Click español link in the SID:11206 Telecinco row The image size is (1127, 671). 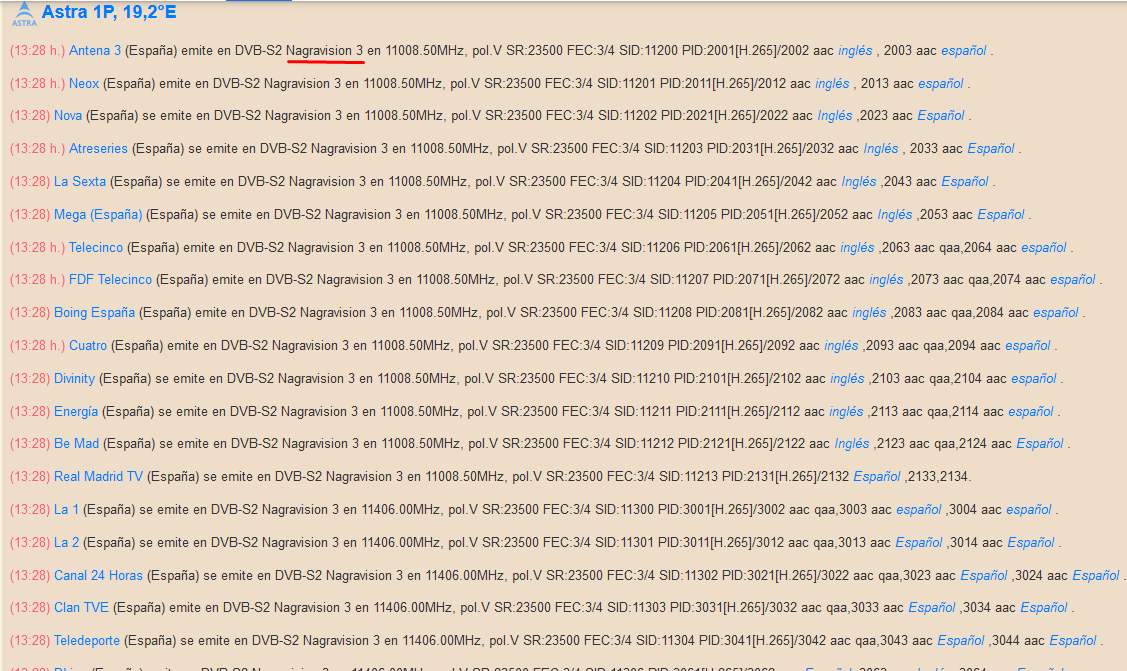(x=1044, y=248)
